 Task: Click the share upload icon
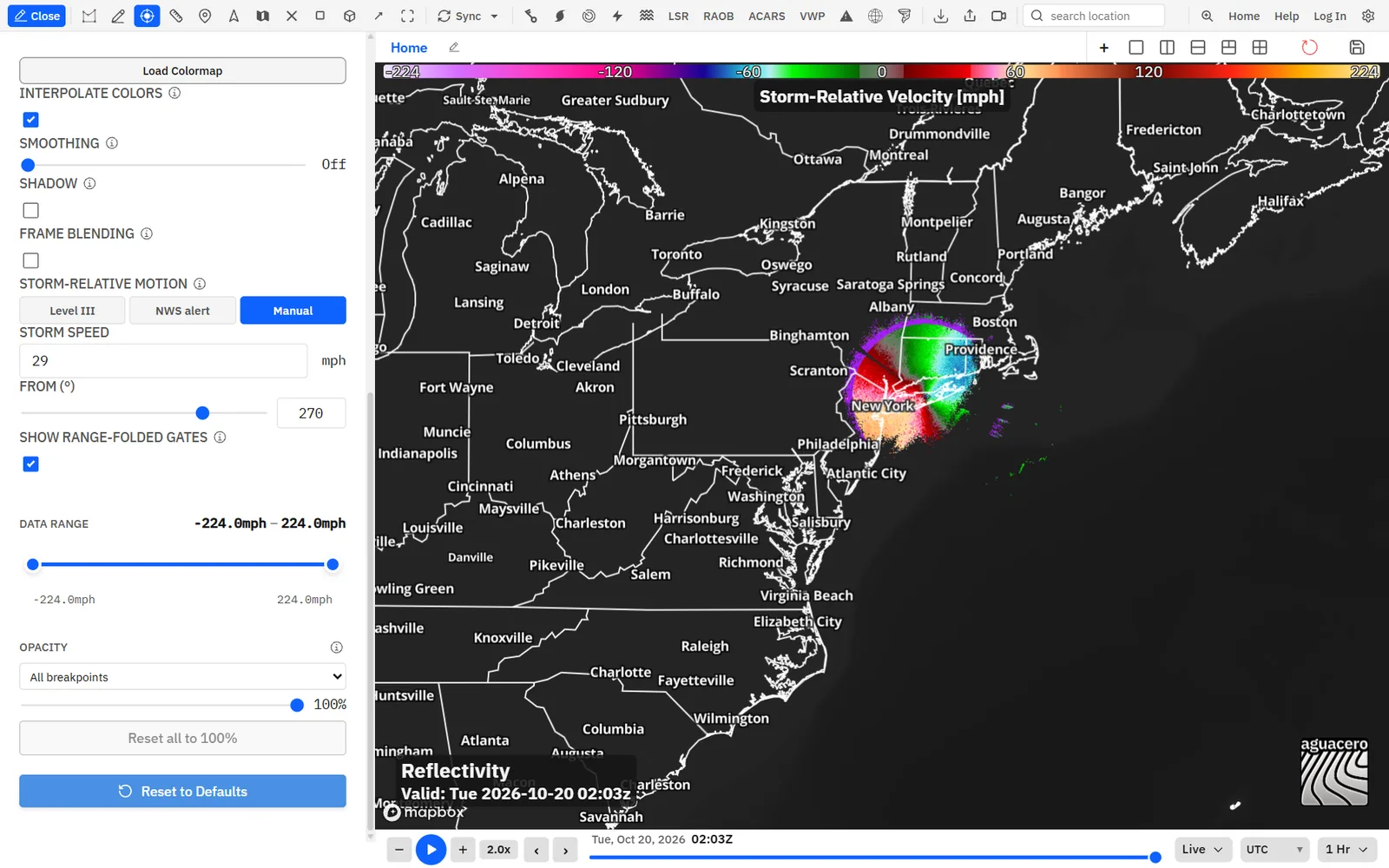970,16
